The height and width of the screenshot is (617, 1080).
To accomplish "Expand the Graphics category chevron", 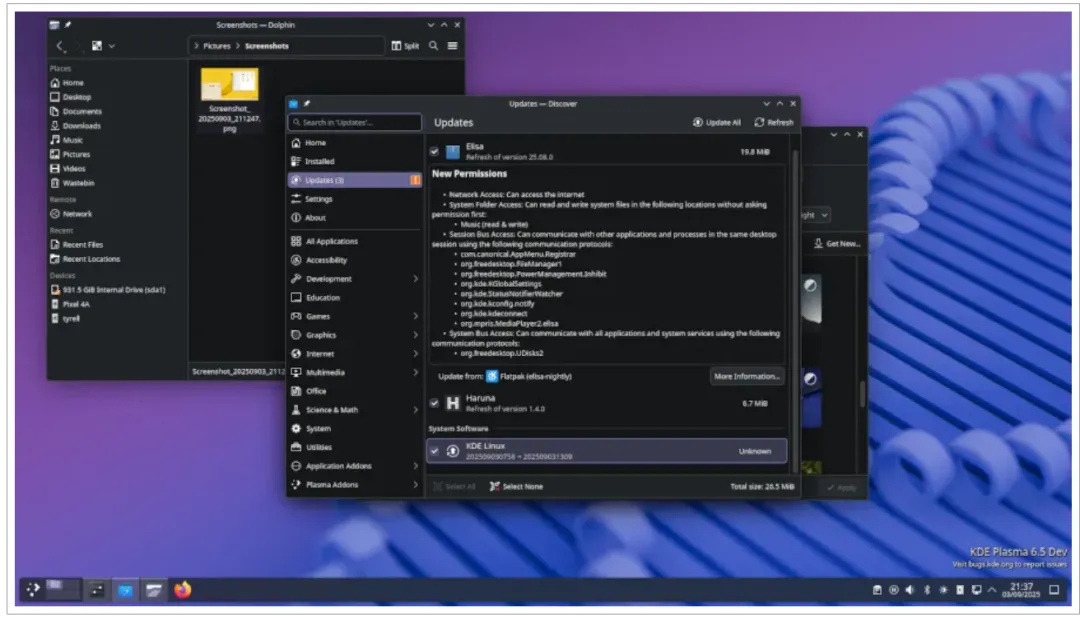I will click(x=415, y=335).
